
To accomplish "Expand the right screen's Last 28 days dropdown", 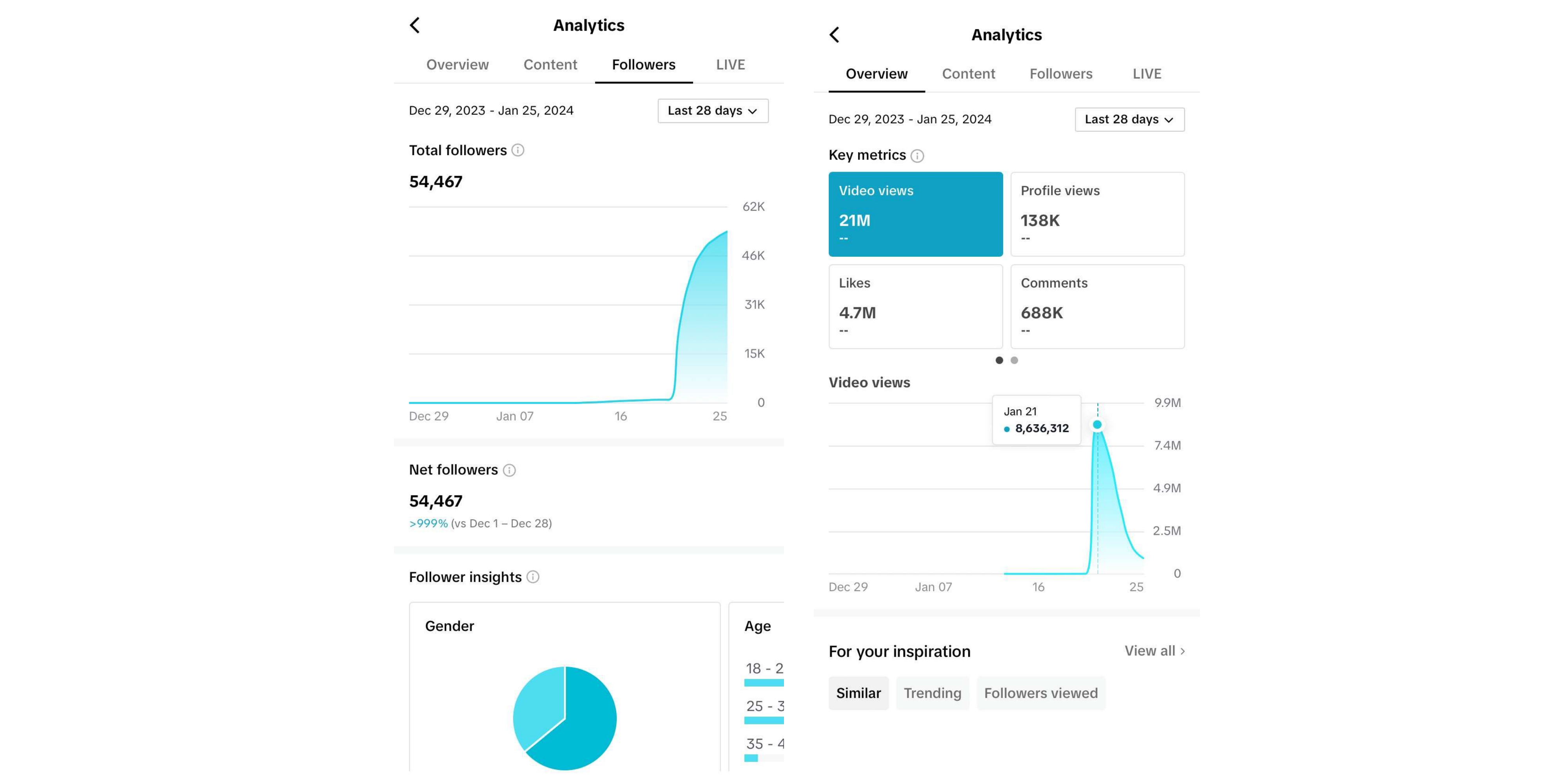I will coord(1130,119).
